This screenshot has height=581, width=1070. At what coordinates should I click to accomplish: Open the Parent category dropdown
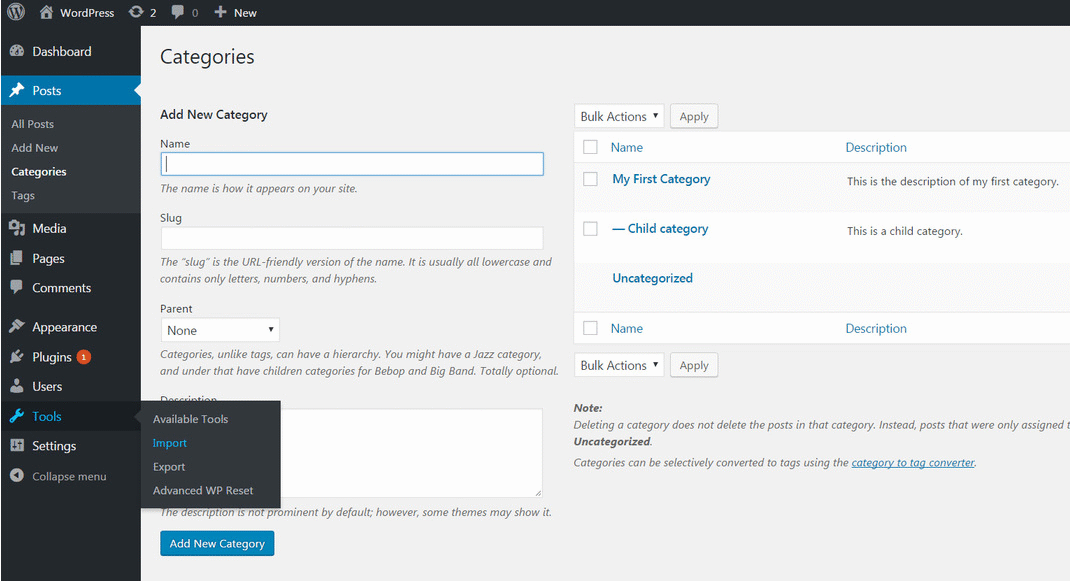tap(220, 329)
